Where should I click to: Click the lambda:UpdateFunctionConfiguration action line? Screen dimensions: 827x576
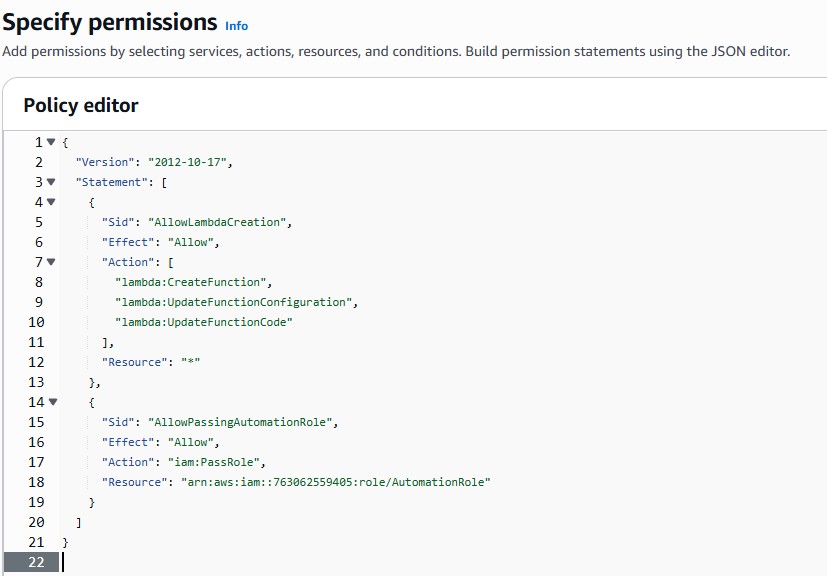tap(236, 302)
